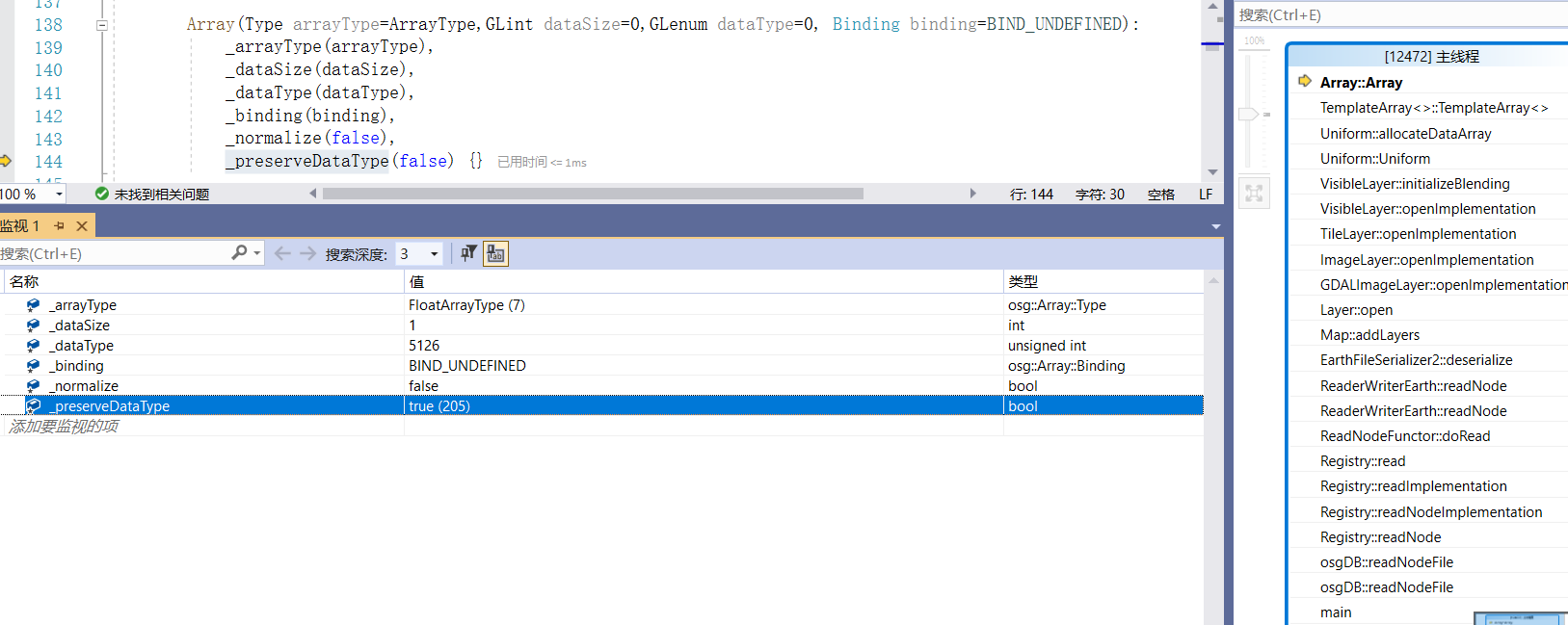Screen dimensions: 1568x625
Task: Click value FloatArrayType (7)
Action: [466, 305]
